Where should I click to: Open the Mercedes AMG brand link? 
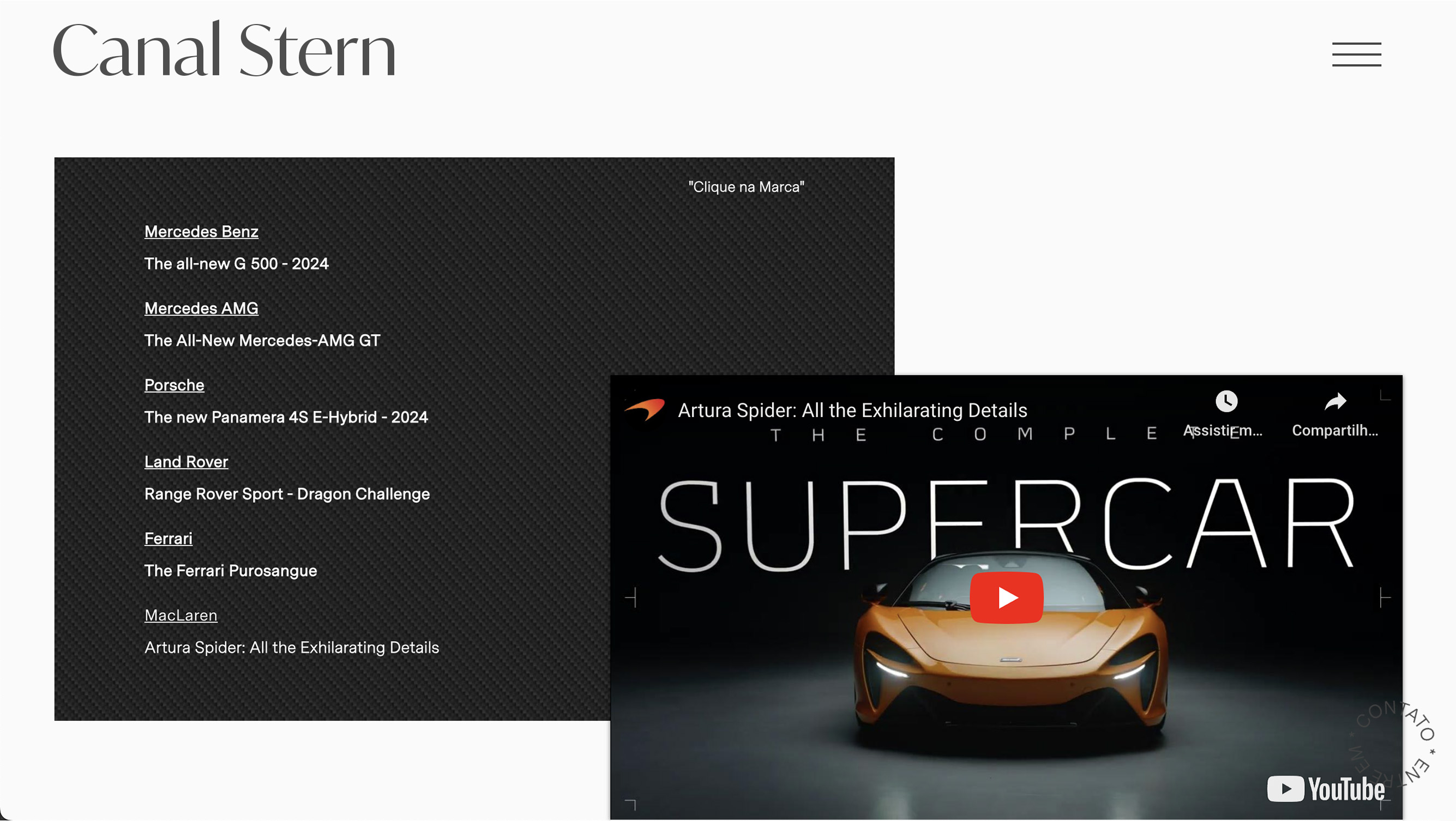pos(201,309)
